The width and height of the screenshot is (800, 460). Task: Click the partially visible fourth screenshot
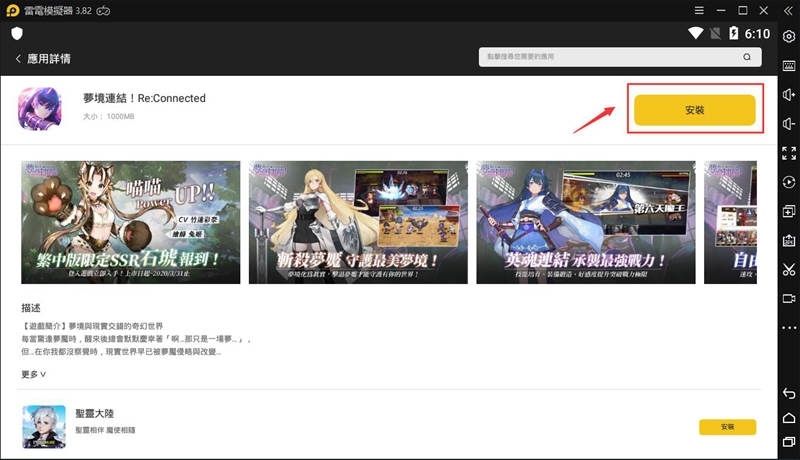click(x=731, y=222)
